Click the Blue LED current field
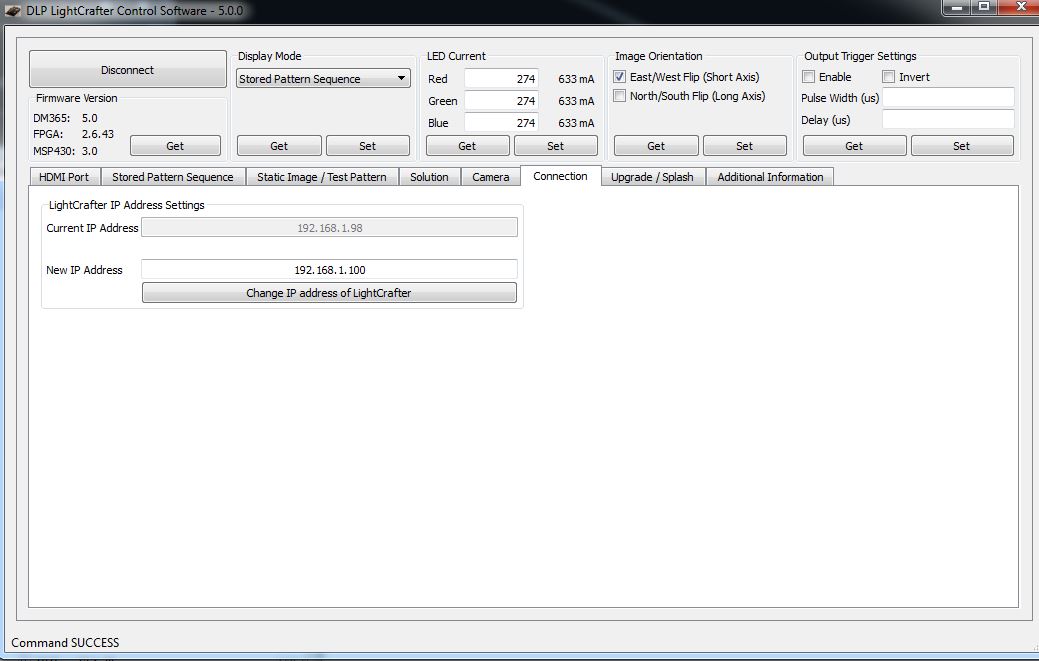 pos(501,123)
